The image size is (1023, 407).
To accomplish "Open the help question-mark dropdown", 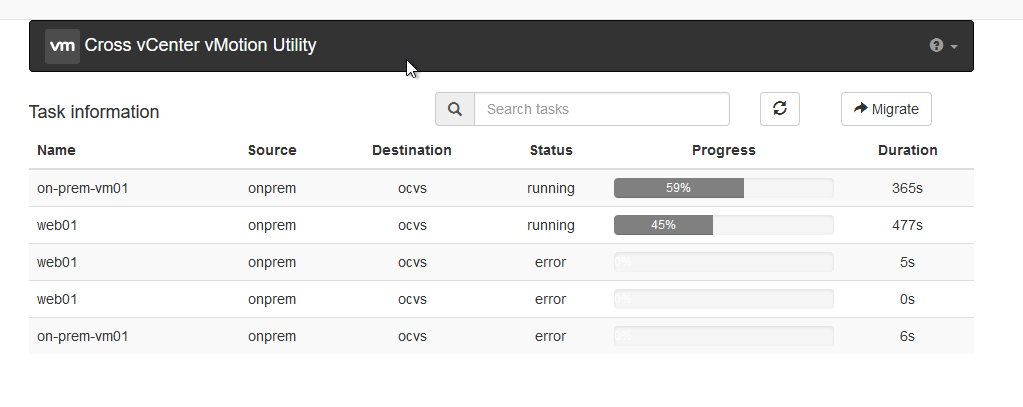I will pyautogui.click(x=943, y=46).
